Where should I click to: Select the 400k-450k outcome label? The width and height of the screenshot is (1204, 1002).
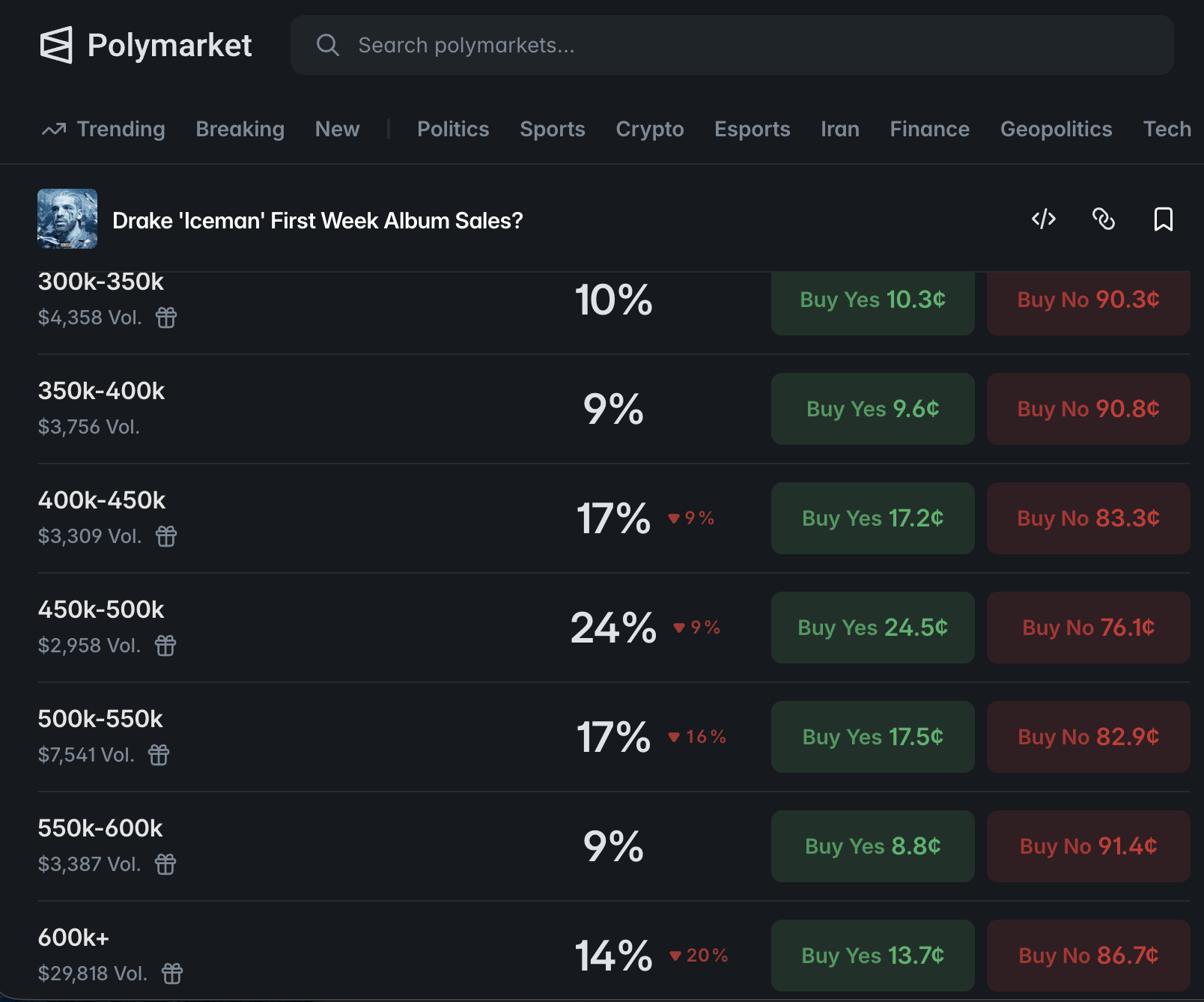[102, 500]
